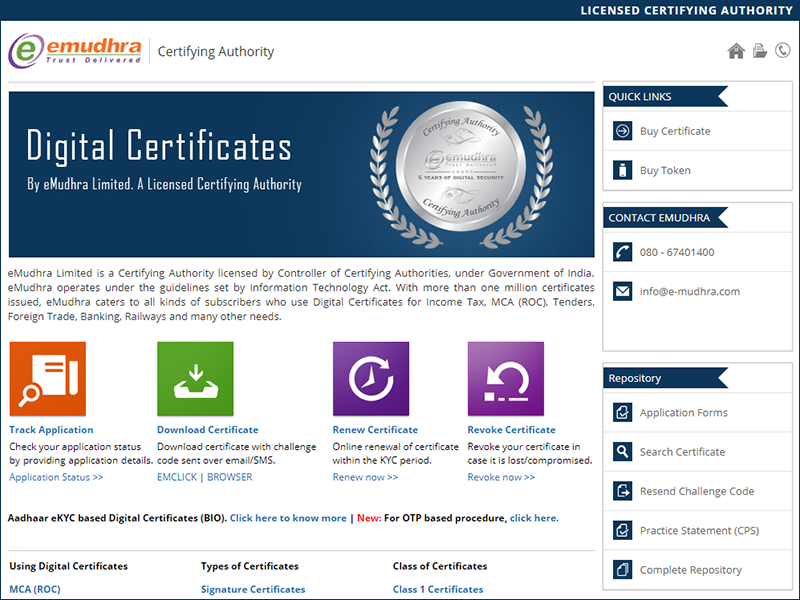The width and height of the screenshot is (800, 600).
Task: Click the Complete Repository icon
Action: [622, 569]
